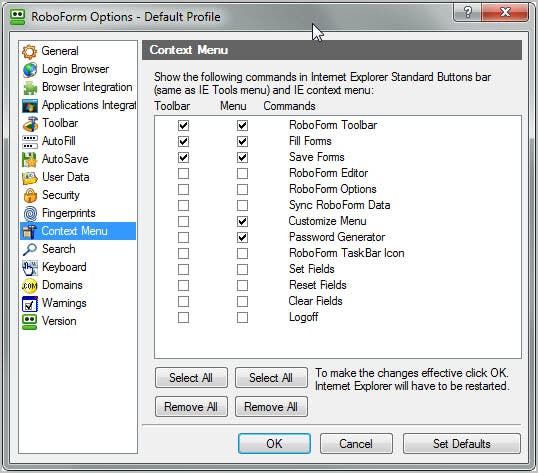The image size is (538, 473).
Task: Open the Search category label
Action: pyautogui.click(x=59, y=249)
